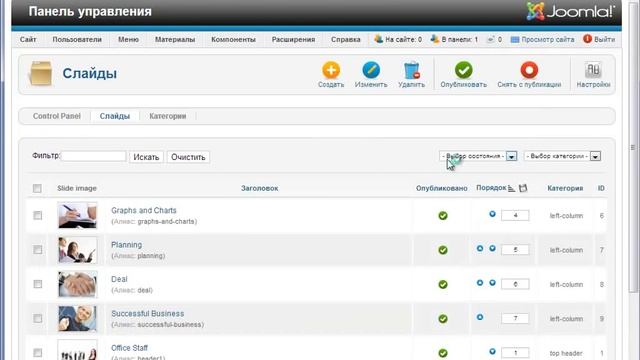Click the В панели: 1 users icon

pyautogui.click(x=435, y=39)
